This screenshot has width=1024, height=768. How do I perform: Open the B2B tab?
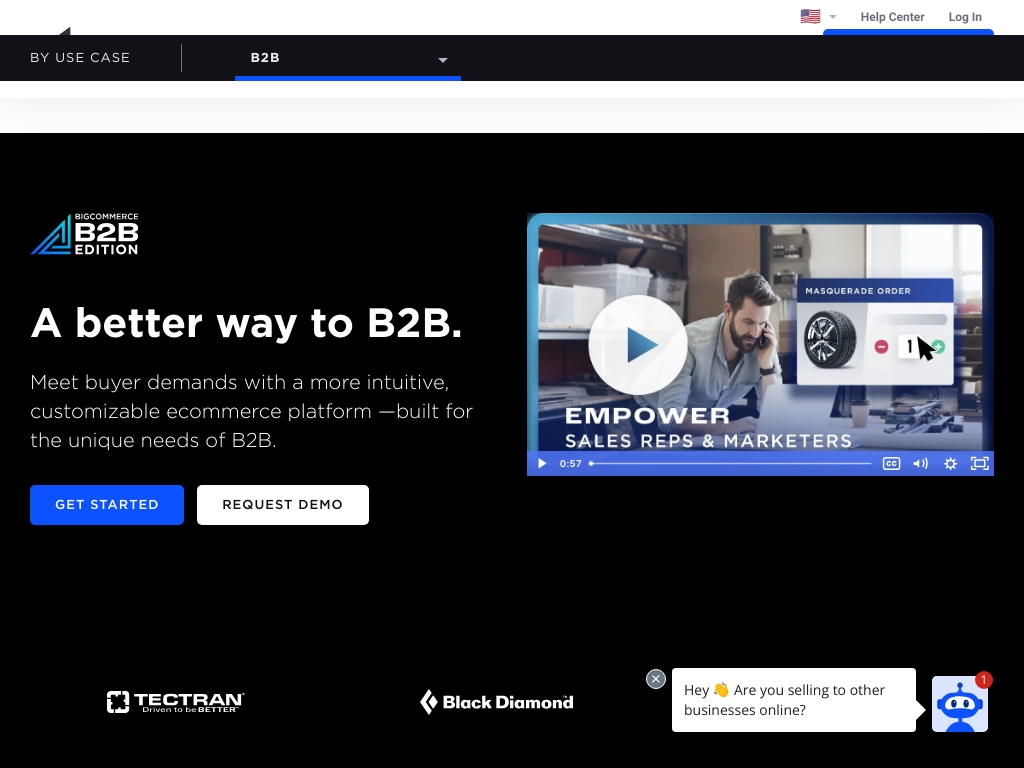265,58
